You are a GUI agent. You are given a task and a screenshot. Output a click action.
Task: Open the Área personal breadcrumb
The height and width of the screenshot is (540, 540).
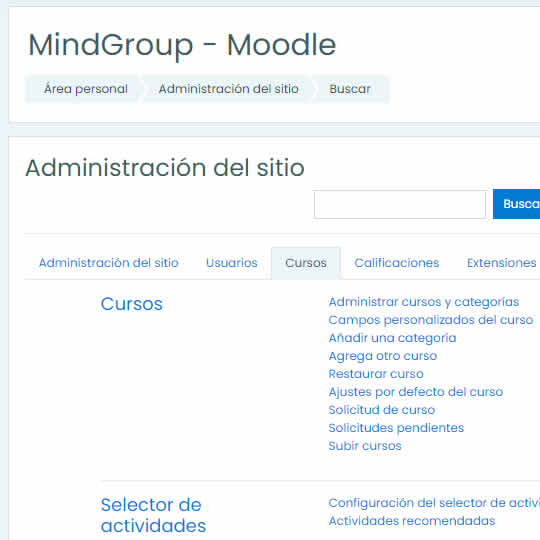[86, 89]
